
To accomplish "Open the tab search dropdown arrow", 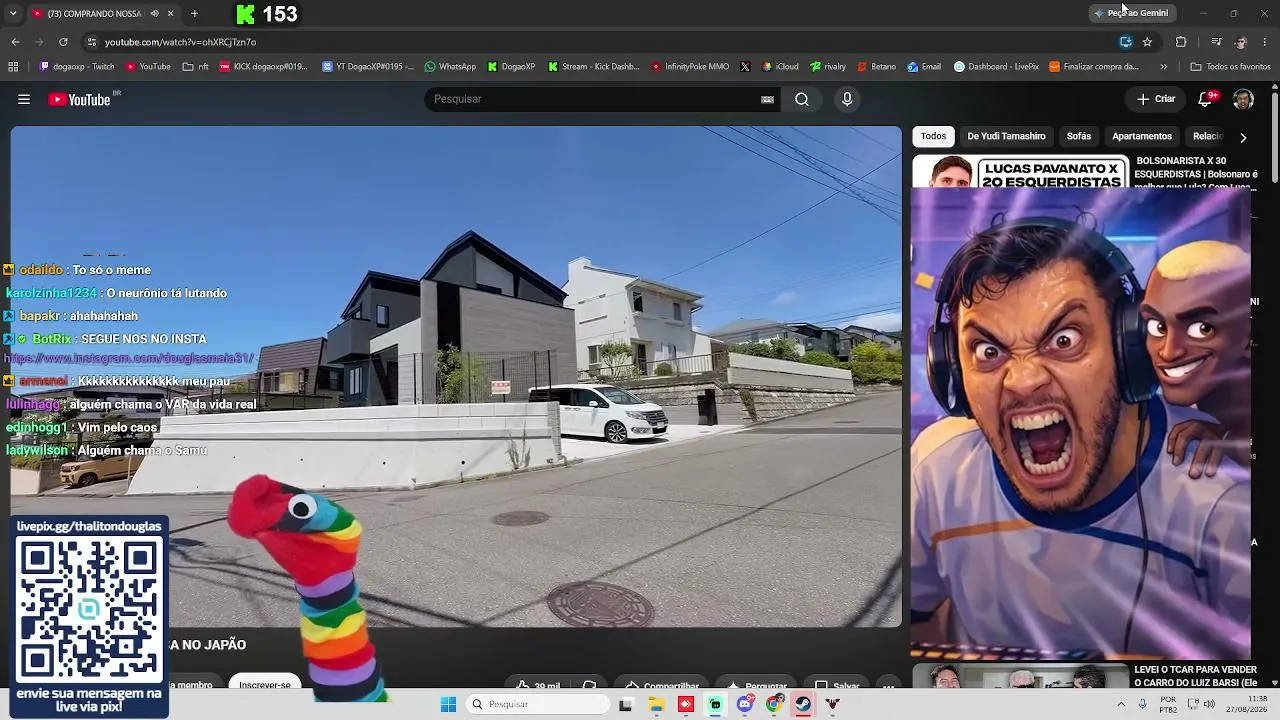I will [13, 13].
